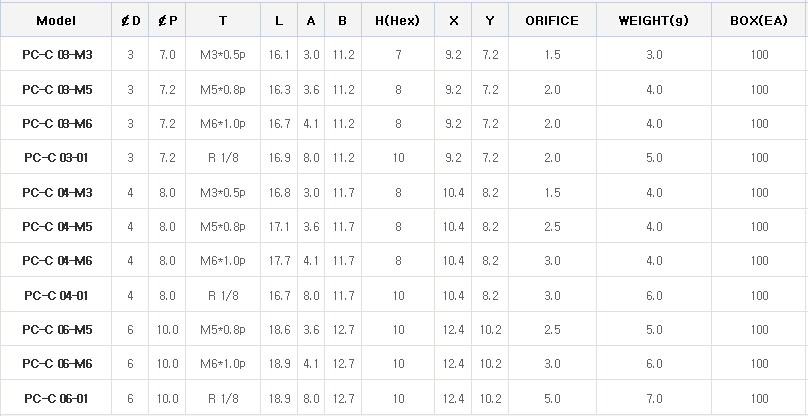Click the PC-C 03-01 model cell
The image size is (808, 416).
pyautogui.click(x=57, y=158)
